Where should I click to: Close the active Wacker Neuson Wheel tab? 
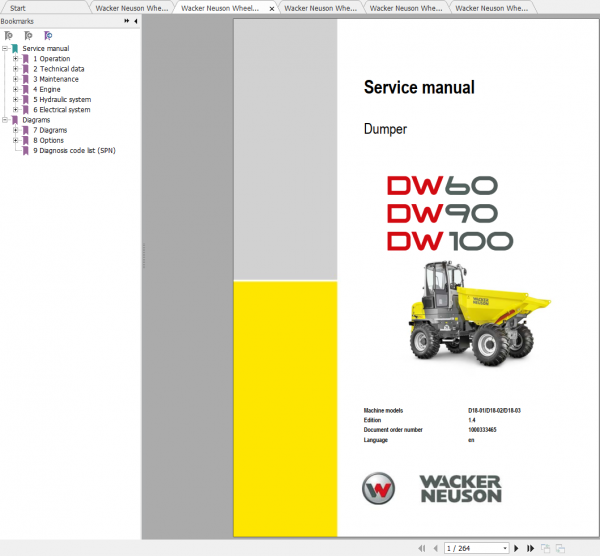point(272,8)
